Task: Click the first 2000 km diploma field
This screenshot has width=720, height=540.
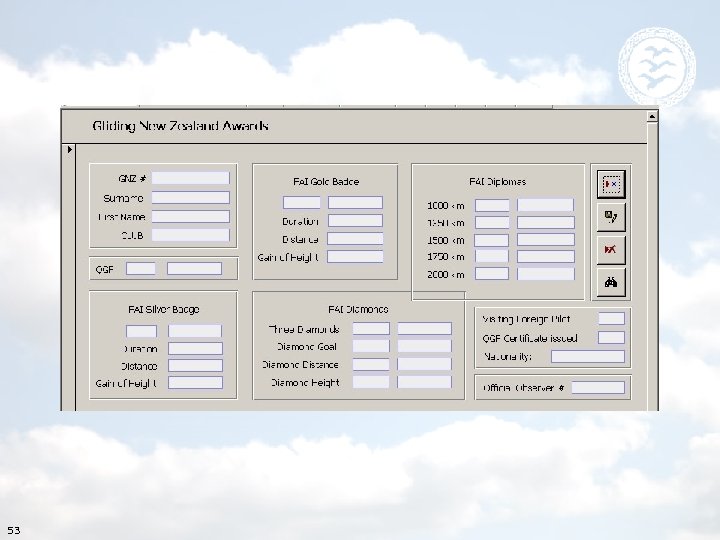Action: [x=492, y=274]
